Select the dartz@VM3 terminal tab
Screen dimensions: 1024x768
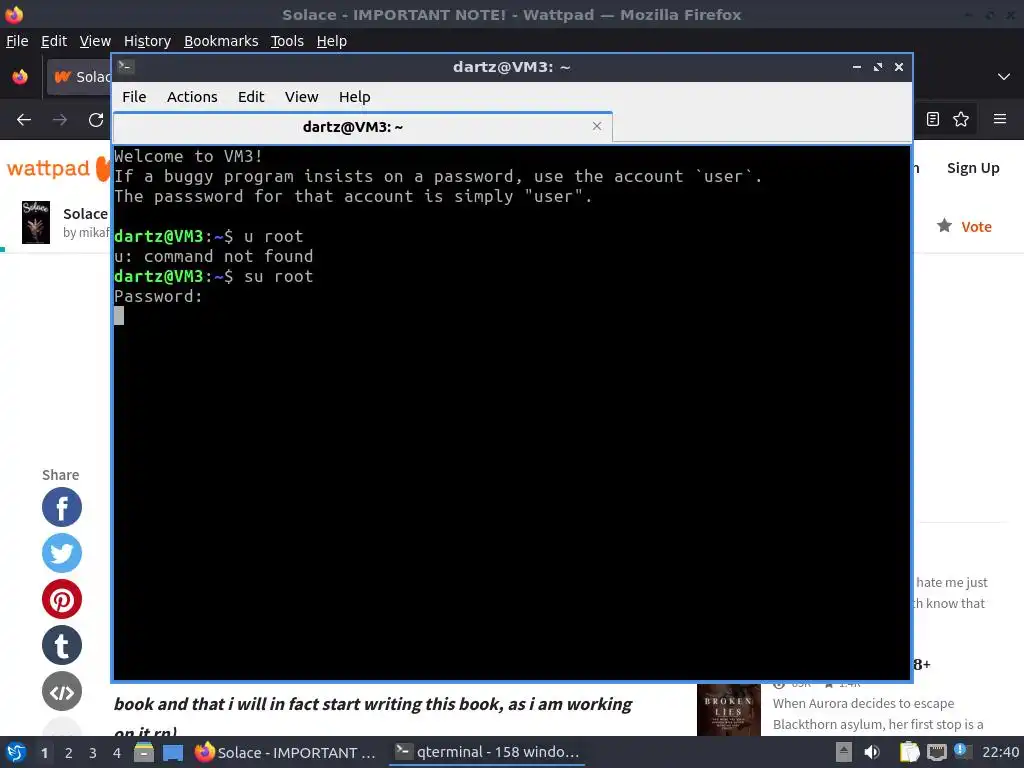click(362, 127)
